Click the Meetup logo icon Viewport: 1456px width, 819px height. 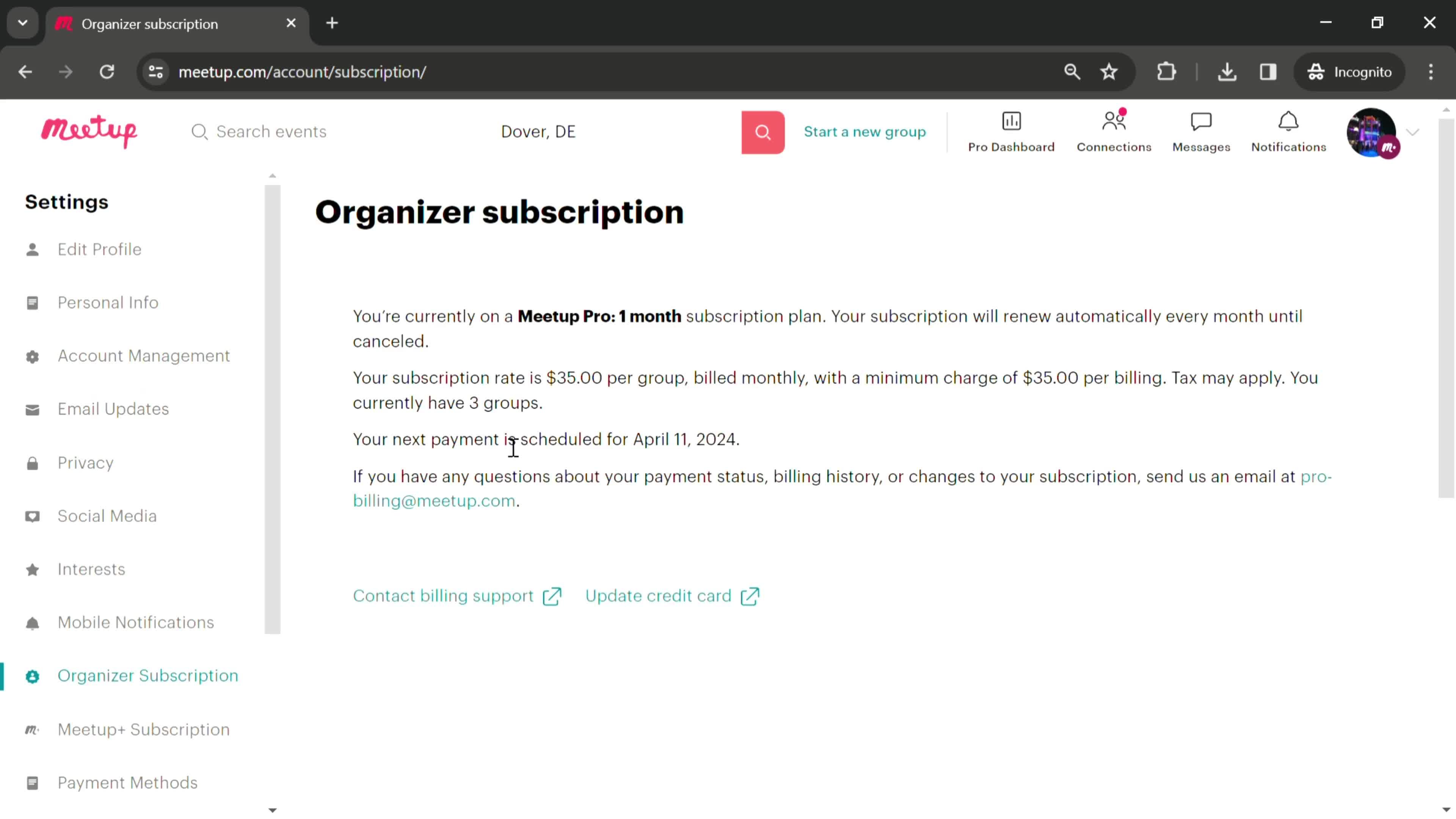[x=89, y=131]
